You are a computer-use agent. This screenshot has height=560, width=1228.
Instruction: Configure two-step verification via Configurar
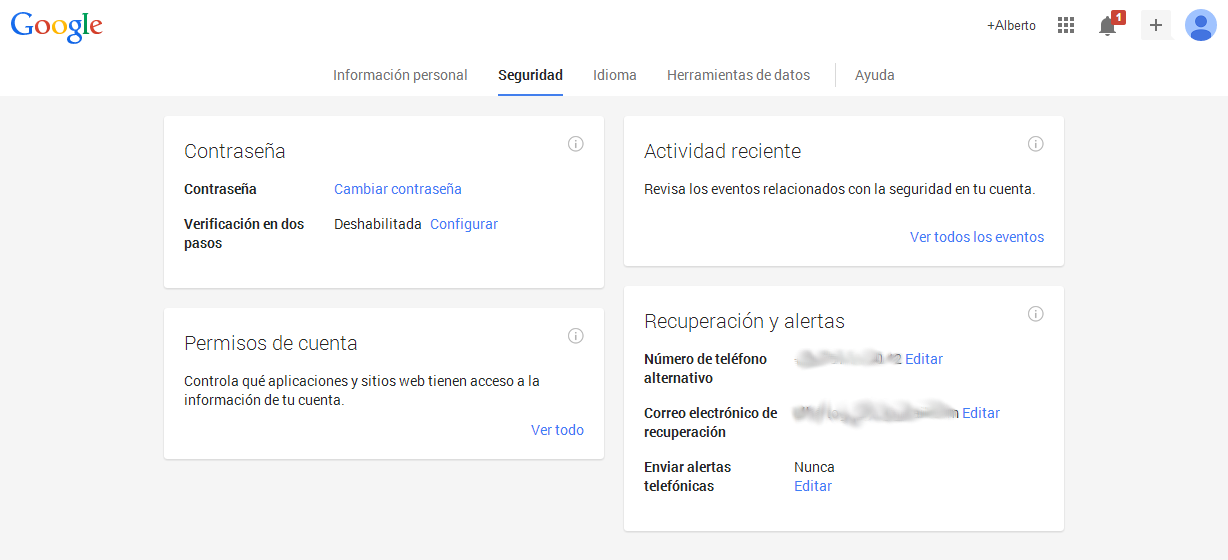[463, 224]
